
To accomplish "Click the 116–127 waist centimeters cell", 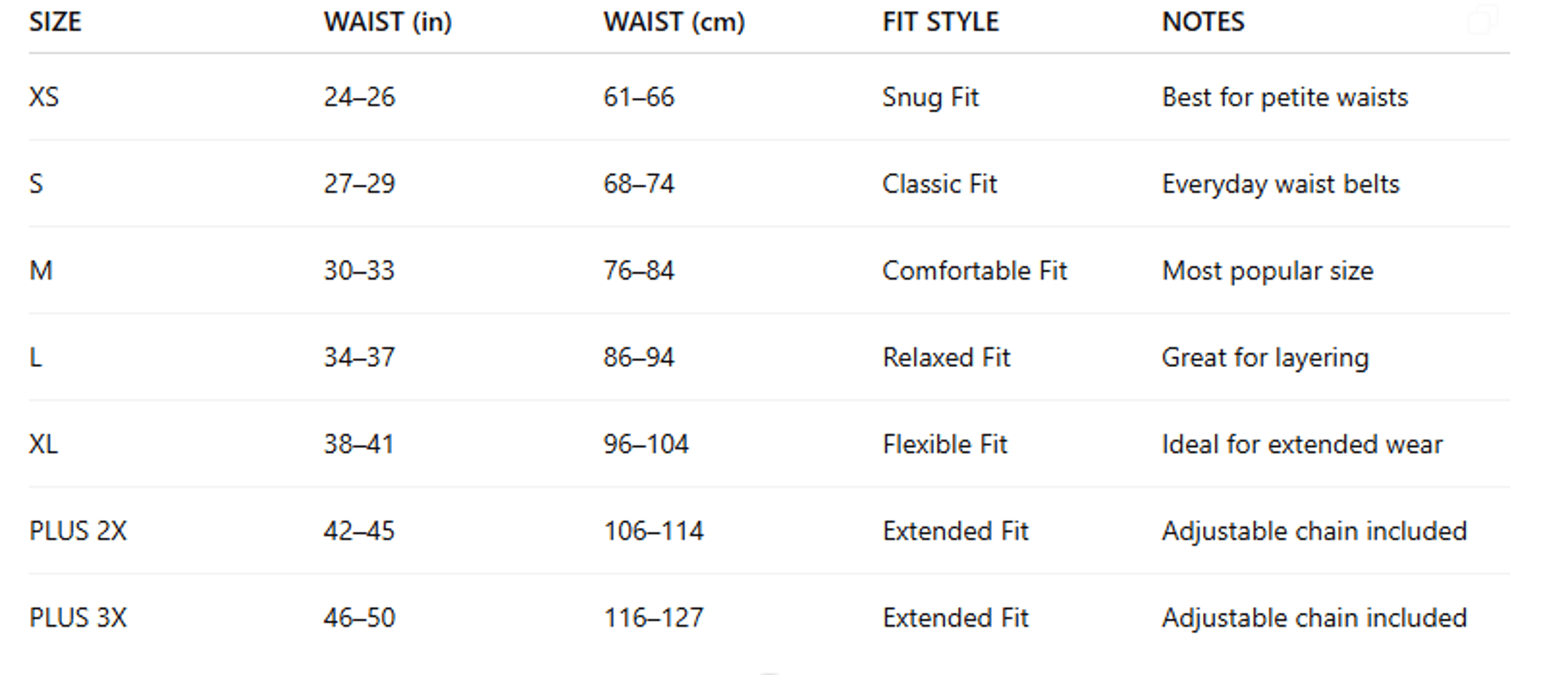I will click(653, 618).
